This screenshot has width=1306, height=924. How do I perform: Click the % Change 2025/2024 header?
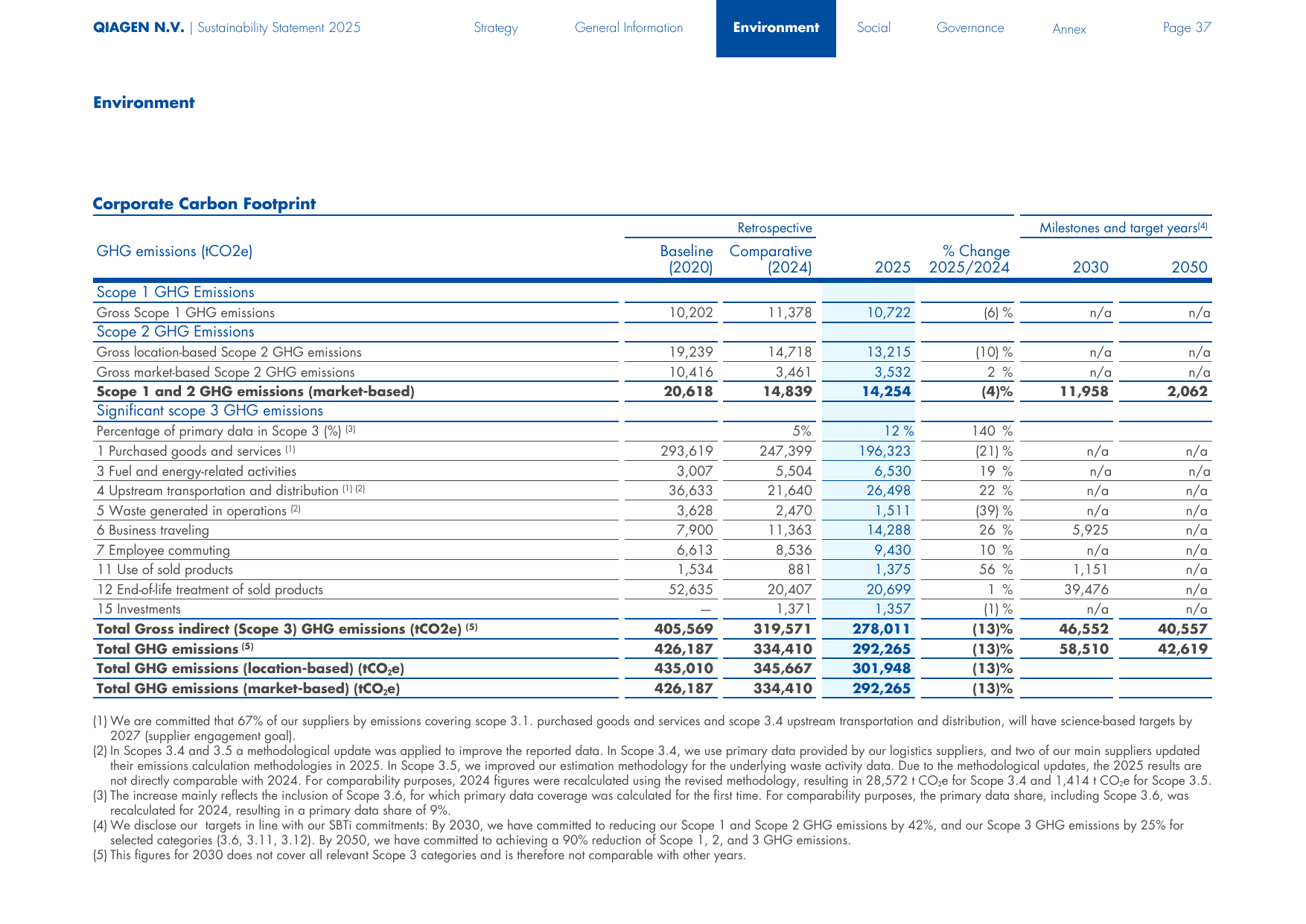click(969, 259)
